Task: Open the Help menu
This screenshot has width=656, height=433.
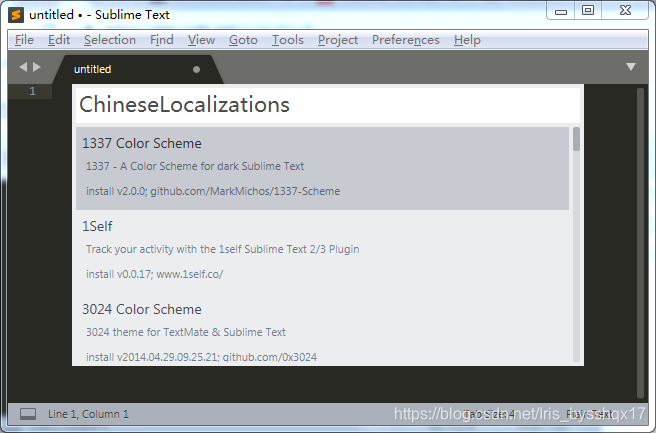Action: point(467,40)
